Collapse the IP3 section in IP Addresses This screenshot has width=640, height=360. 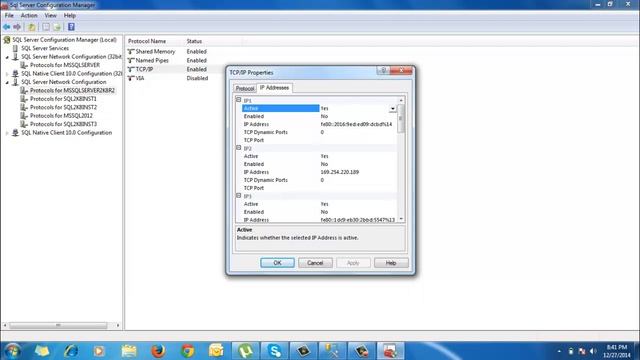point(239,196)
